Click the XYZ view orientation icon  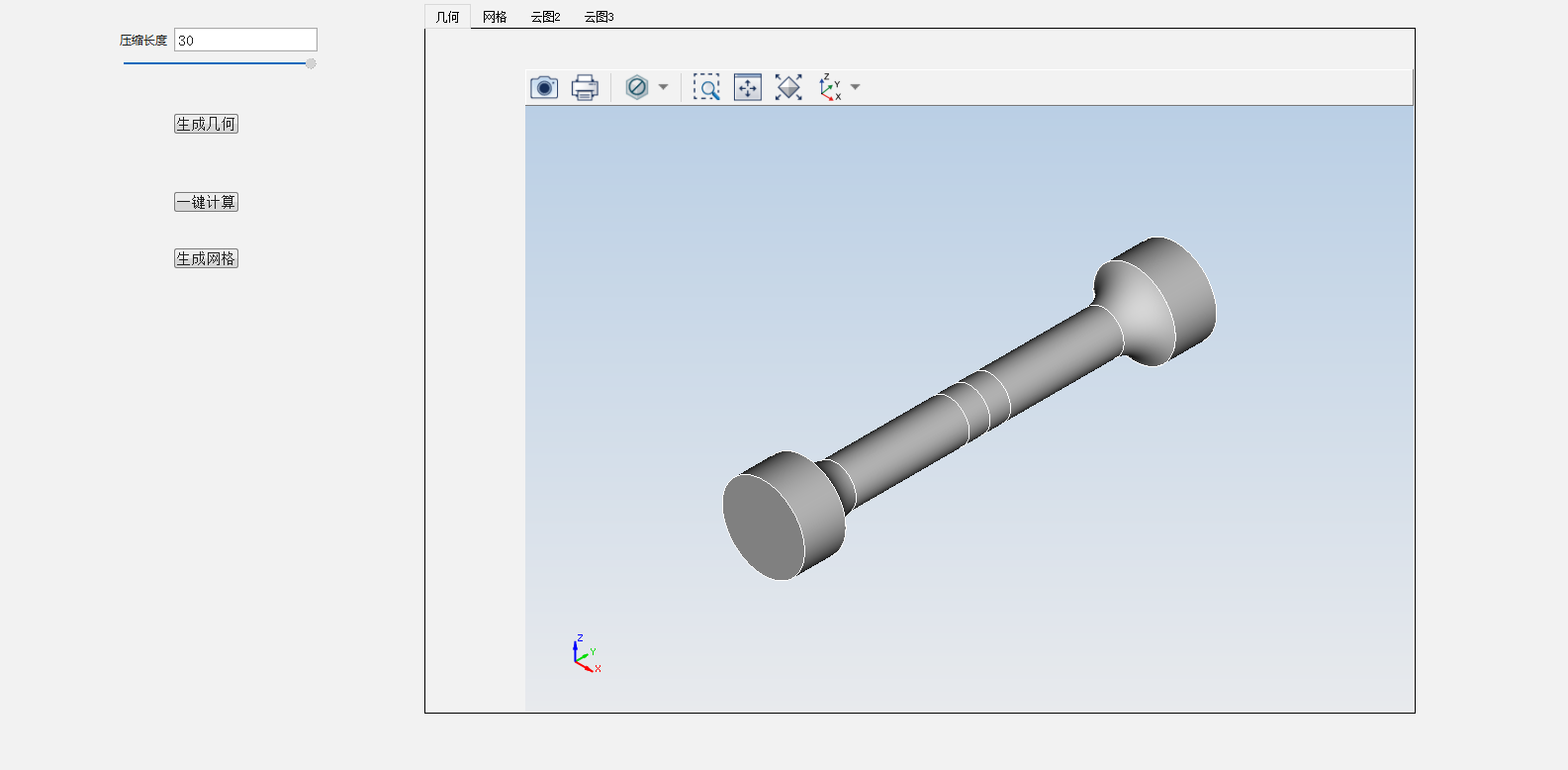830,87
